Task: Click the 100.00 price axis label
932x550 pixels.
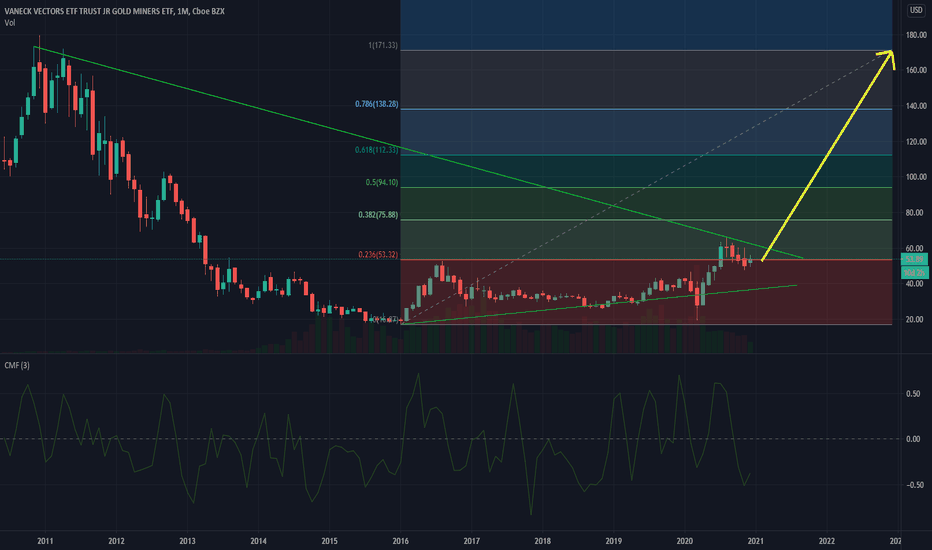Action: (916, 177)
